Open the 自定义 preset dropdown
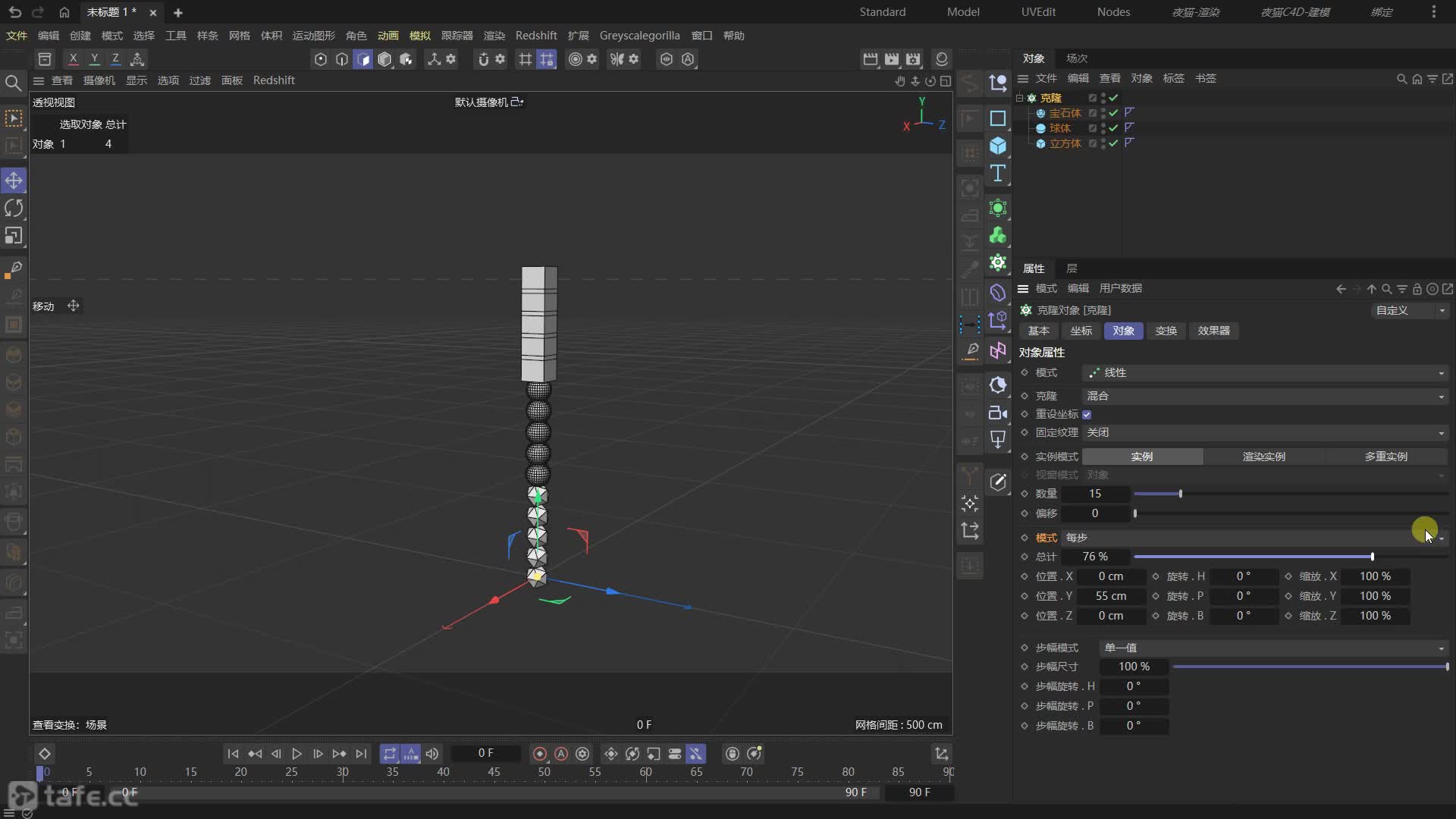The width and height of the screenshot is (1456, 819). tap(1410, 310)
